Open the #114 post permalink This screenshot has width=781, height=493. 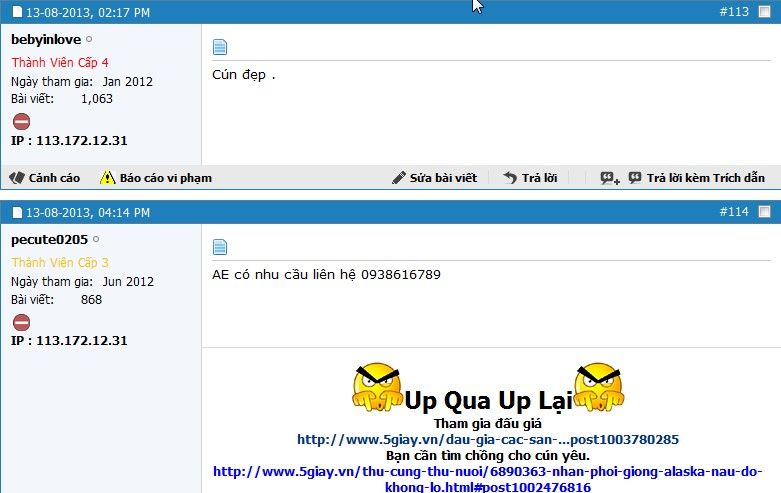point(734,212)
